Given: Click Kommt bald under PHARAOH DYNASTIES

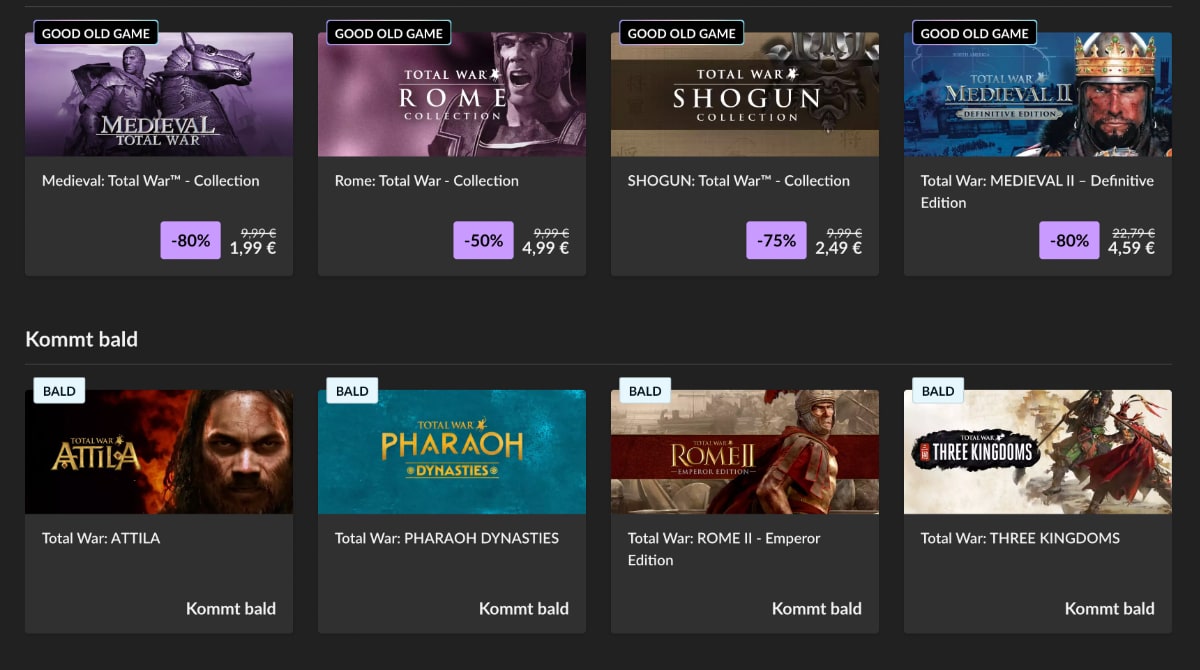Looking at the screenshot, I should pyautogui.click(x=524, y=608).
